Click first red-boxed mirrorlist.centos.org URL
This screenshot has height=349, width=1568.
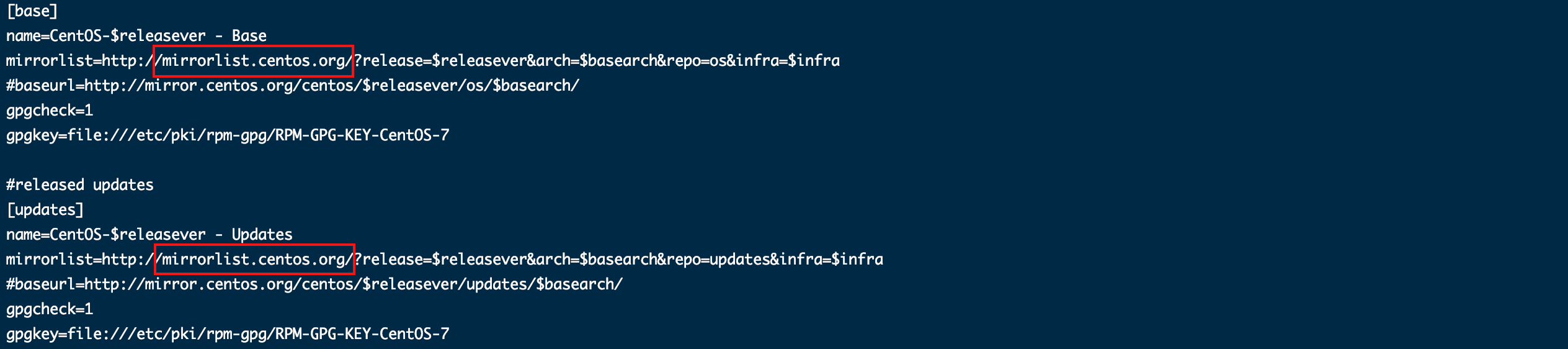point(253,61)
